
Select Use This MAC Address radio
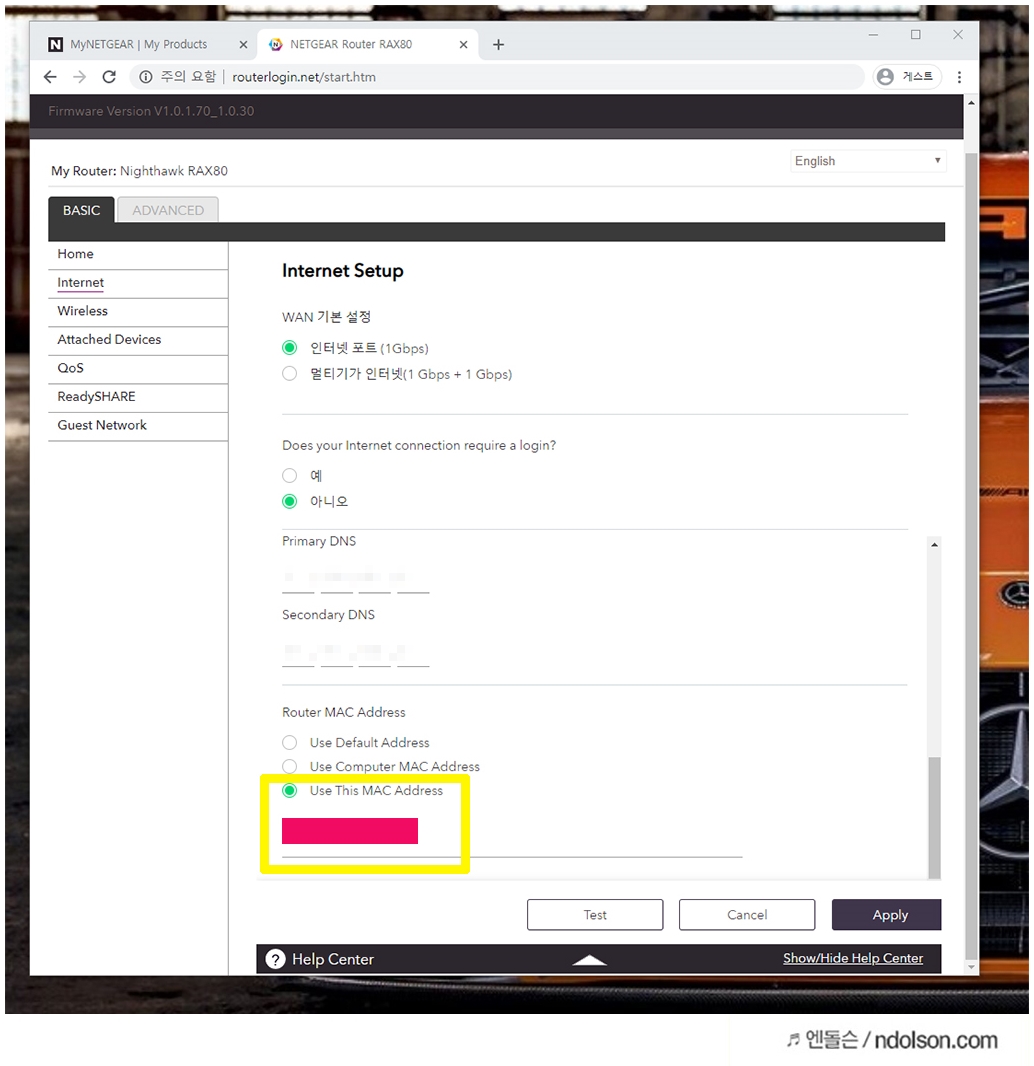point(290,791)
